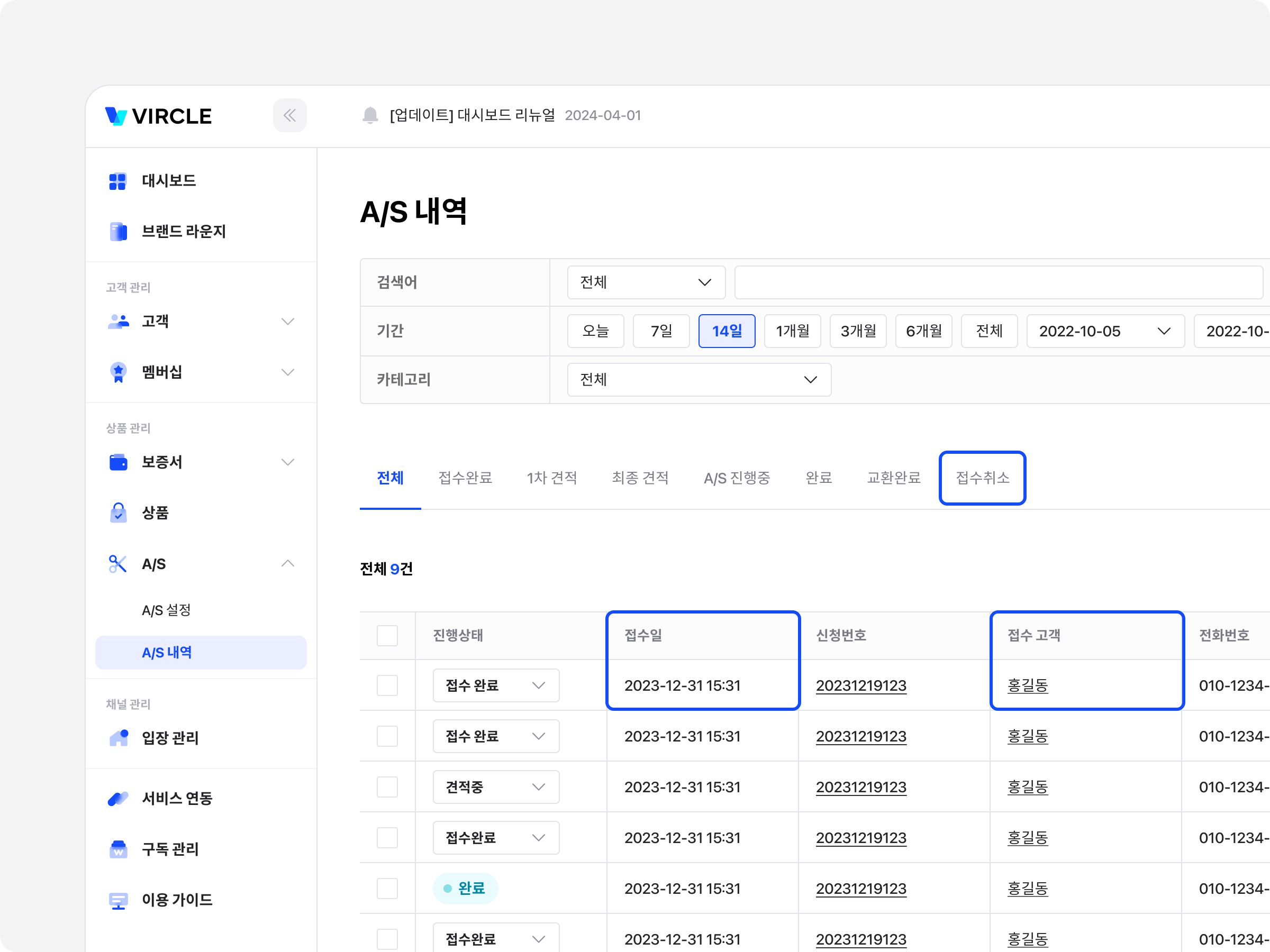Switch to the 접수취소 tab
This screenshot has width=1270, height=952.
pos(982,478)
